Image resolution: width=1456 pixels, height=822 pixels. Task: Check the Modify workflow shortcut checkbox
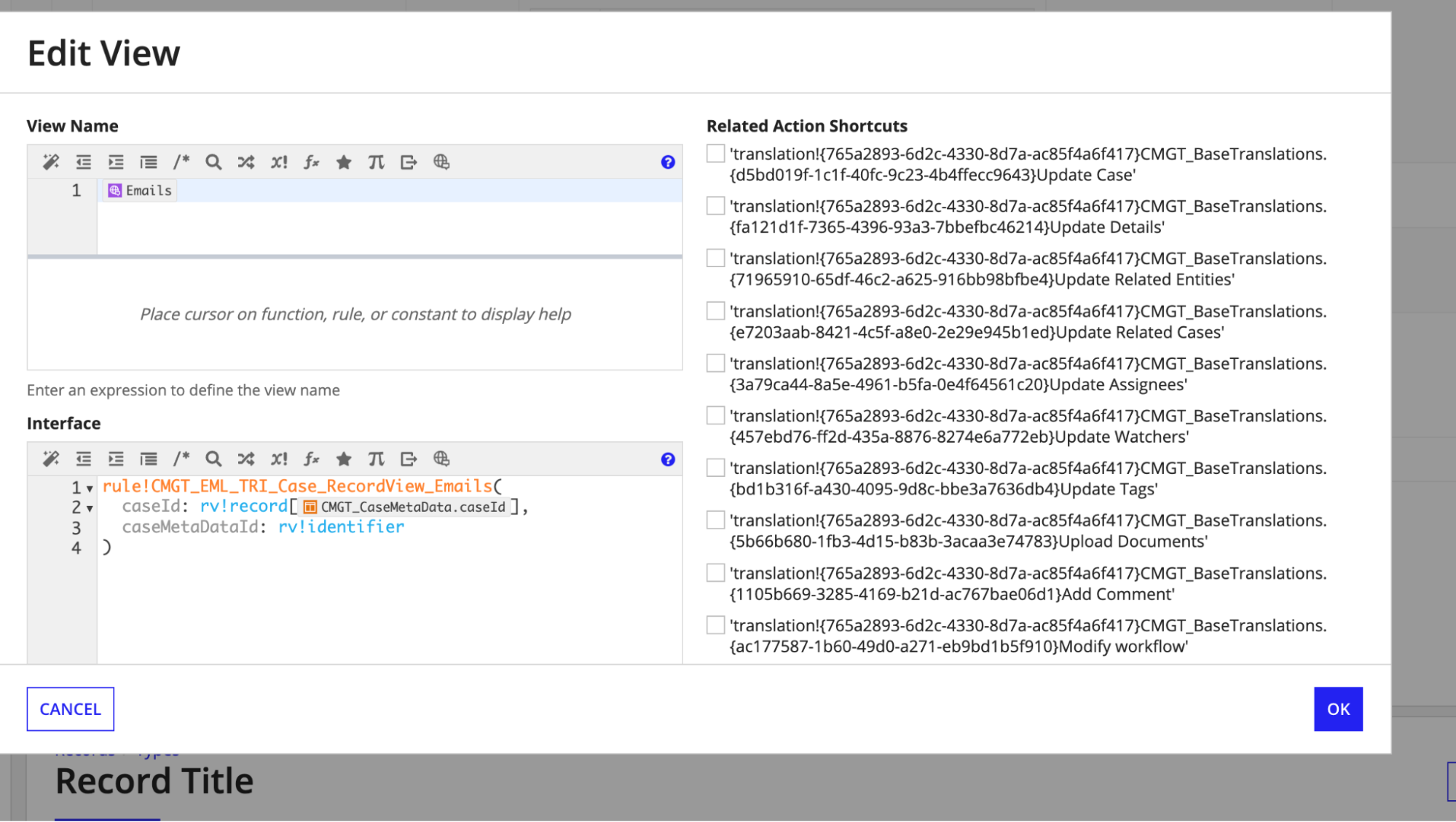pos(716,625)
